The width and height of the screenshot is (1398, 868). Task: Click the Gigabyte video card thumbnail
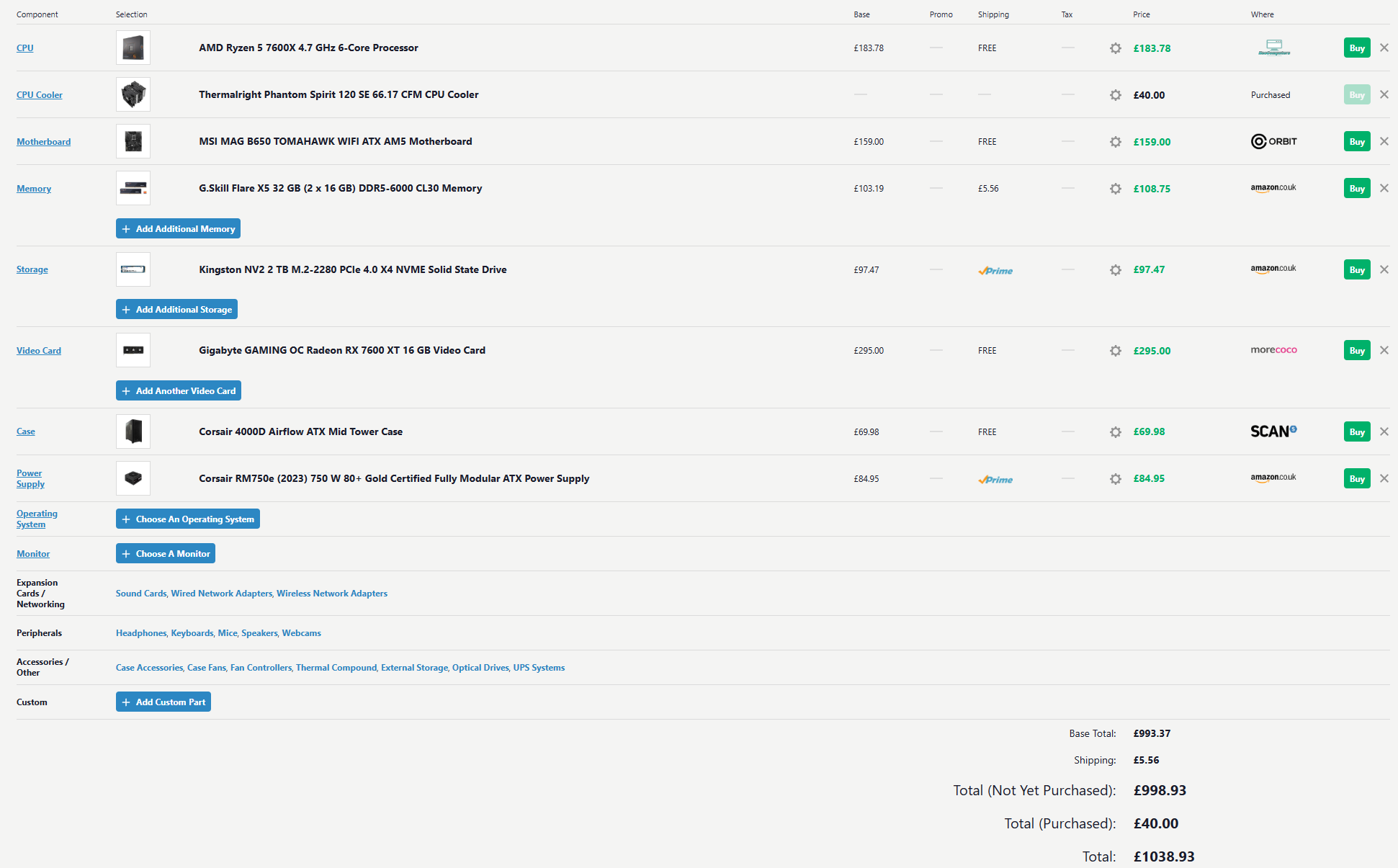[133, 350]
